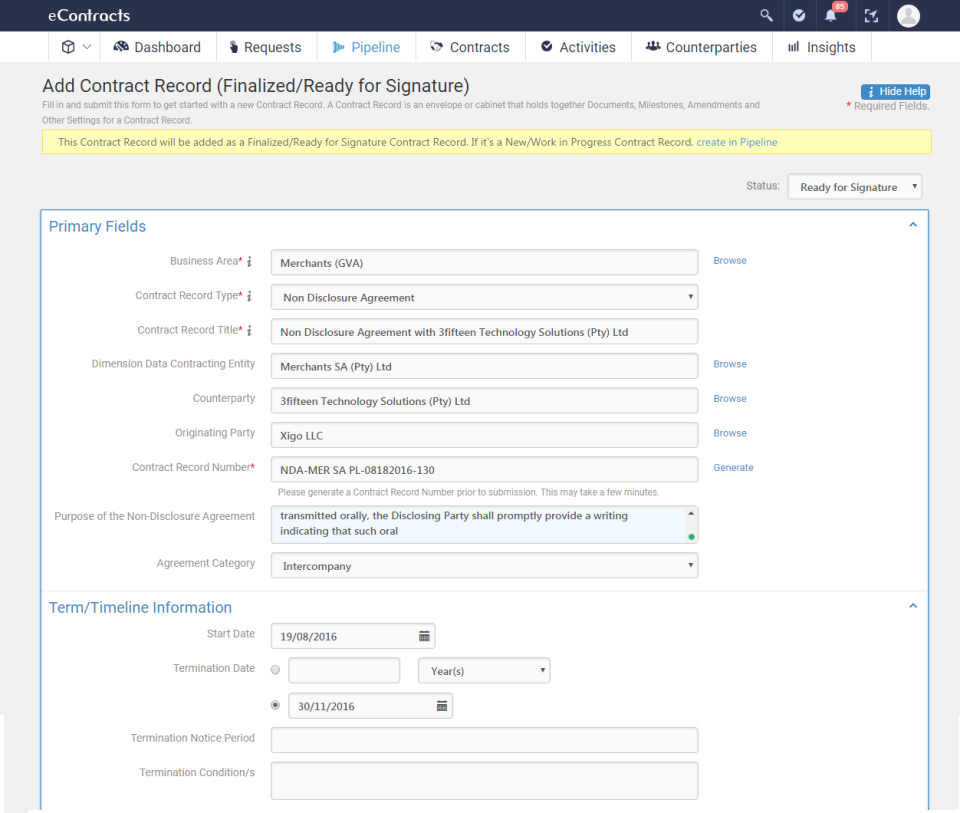
Task: Click the checkmark status icon in top bar
Action: (798, 15)
